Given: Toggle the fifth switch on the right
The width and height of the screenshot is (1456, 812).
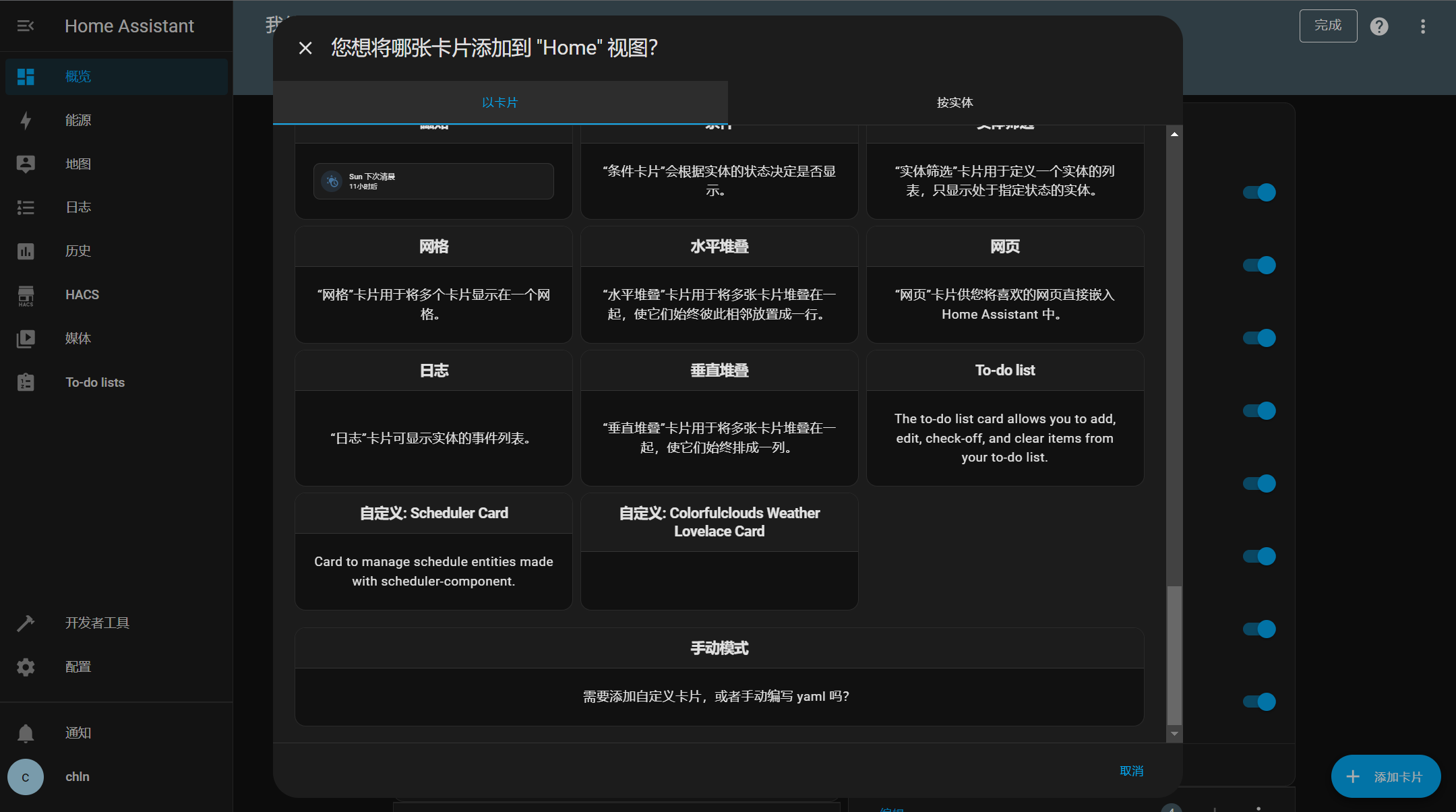Looking at the screenshot, I should pyautogui.click(x=1259, y=483).
